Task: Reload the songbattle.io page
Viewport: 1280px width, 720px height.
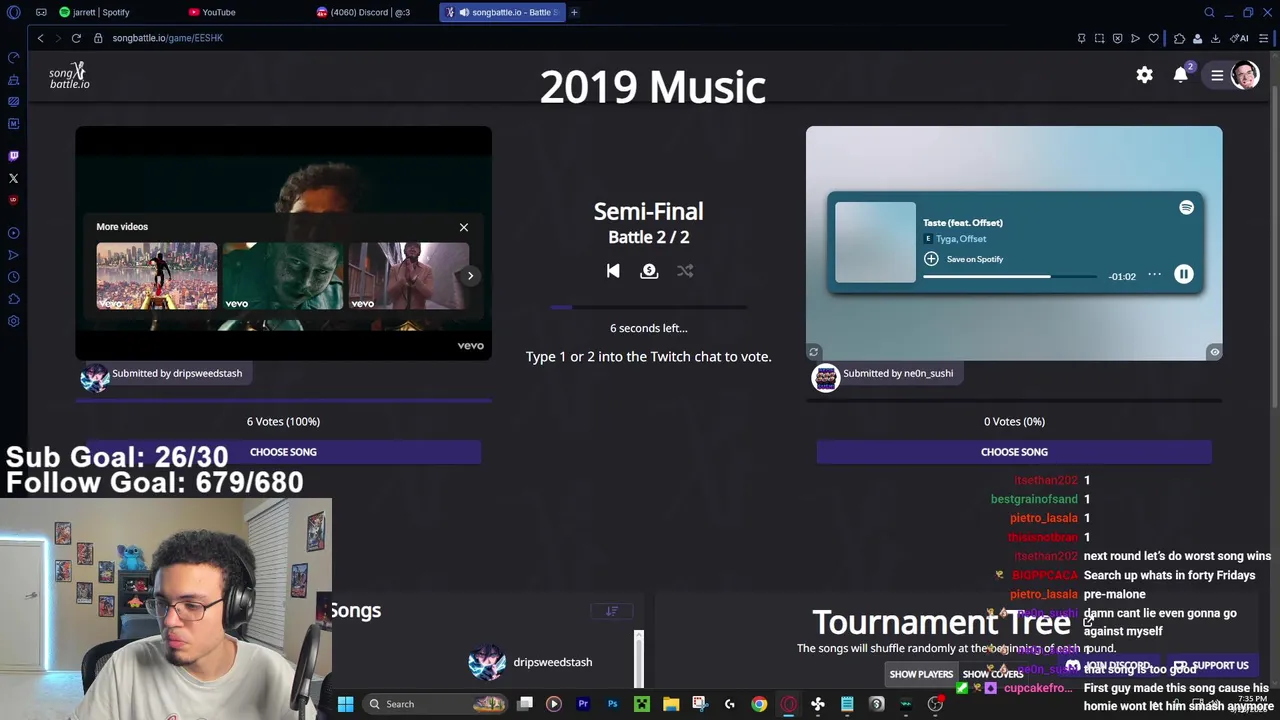Action: 76,38
